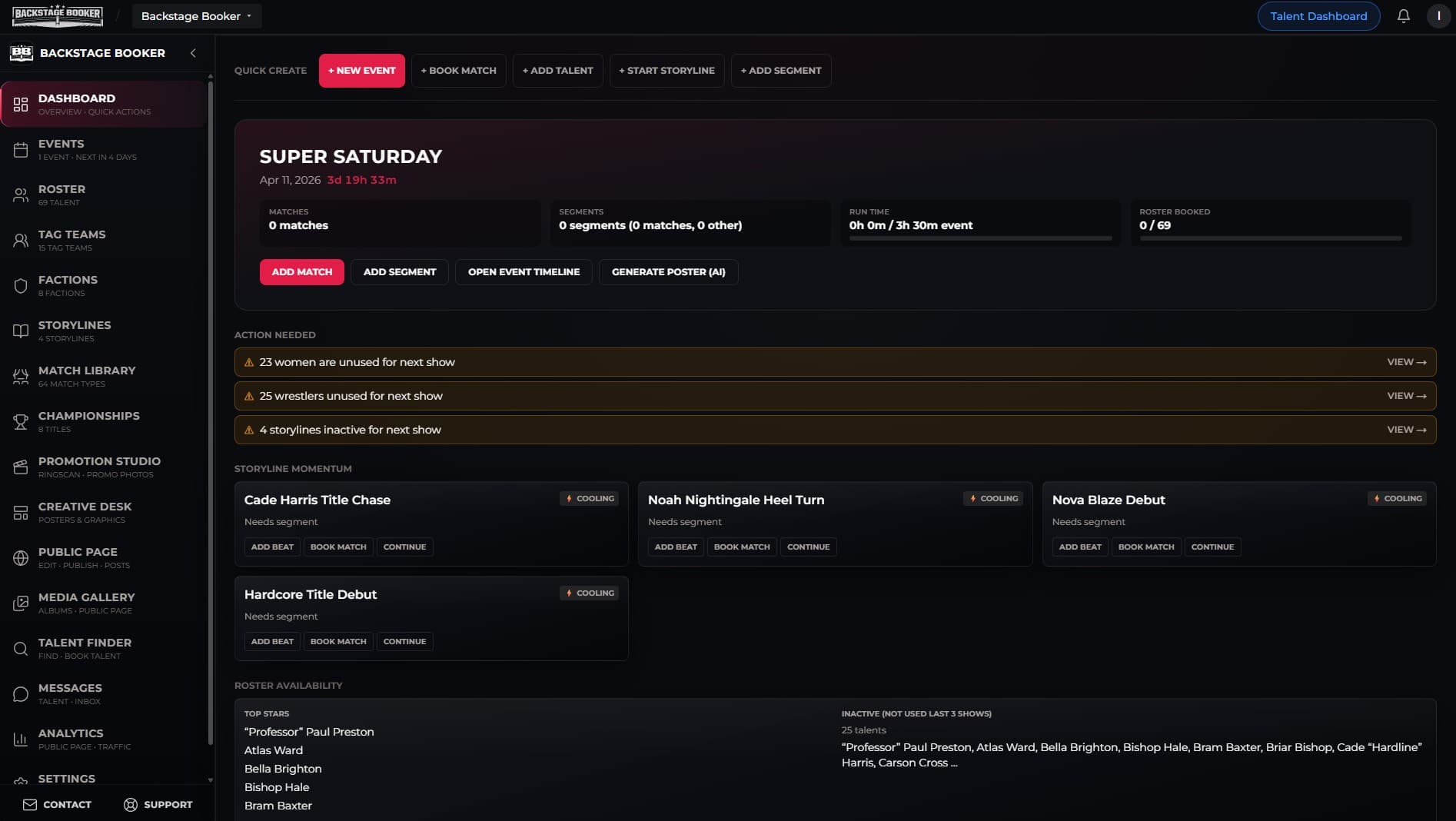Screen dimensions: 1456x821
Task: Click the Roster Booked progress bar
Action: 1270,239
